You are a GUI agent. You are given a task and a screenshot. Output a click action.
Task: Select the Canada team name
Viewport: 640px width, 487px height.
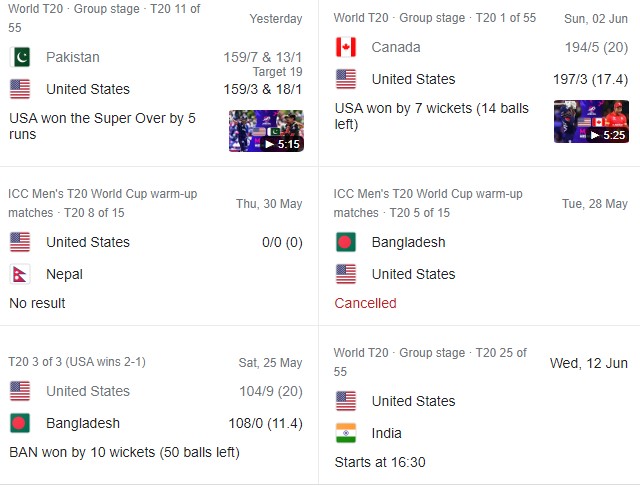396,47
